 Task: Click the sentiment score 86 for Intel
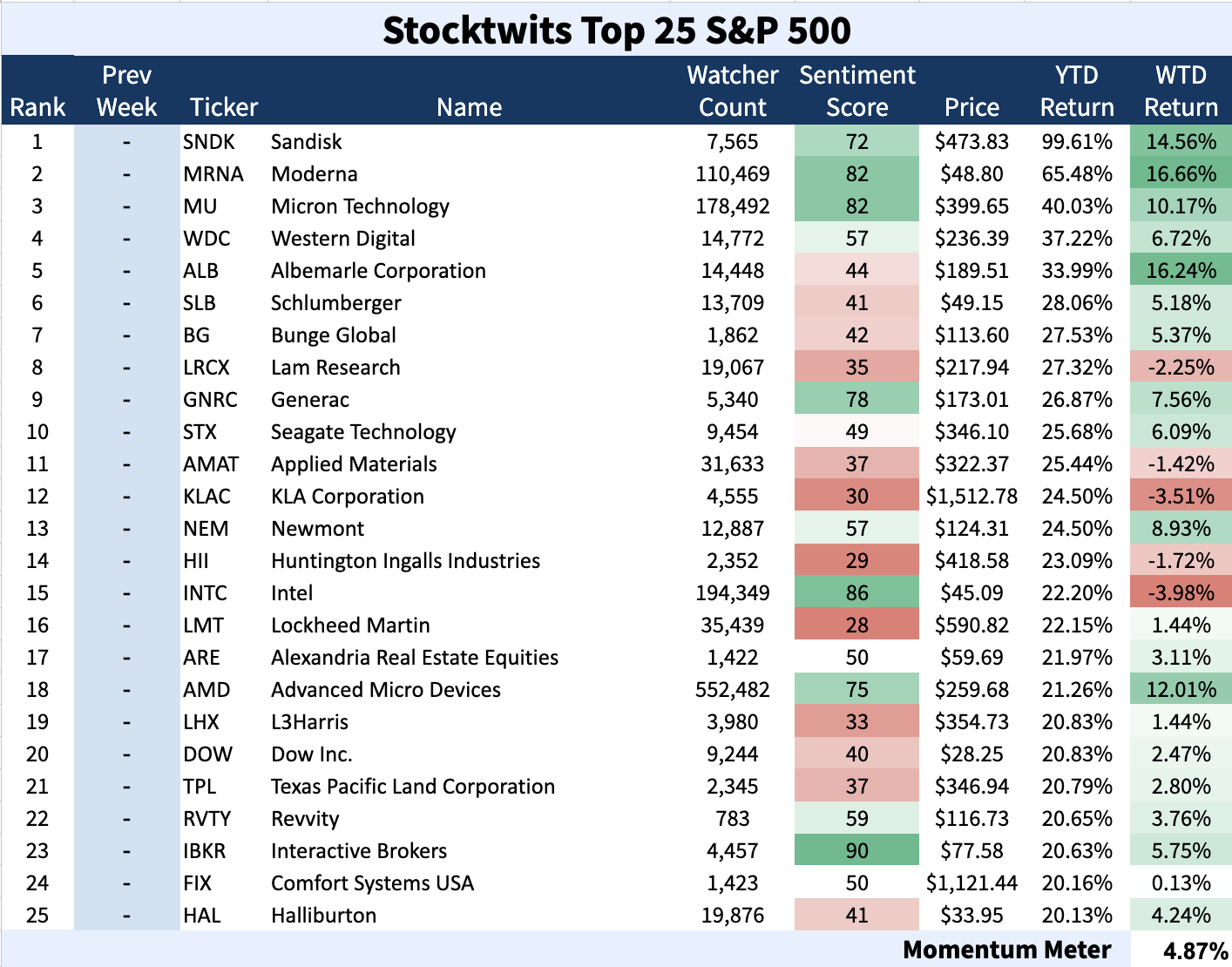(856, 593)
